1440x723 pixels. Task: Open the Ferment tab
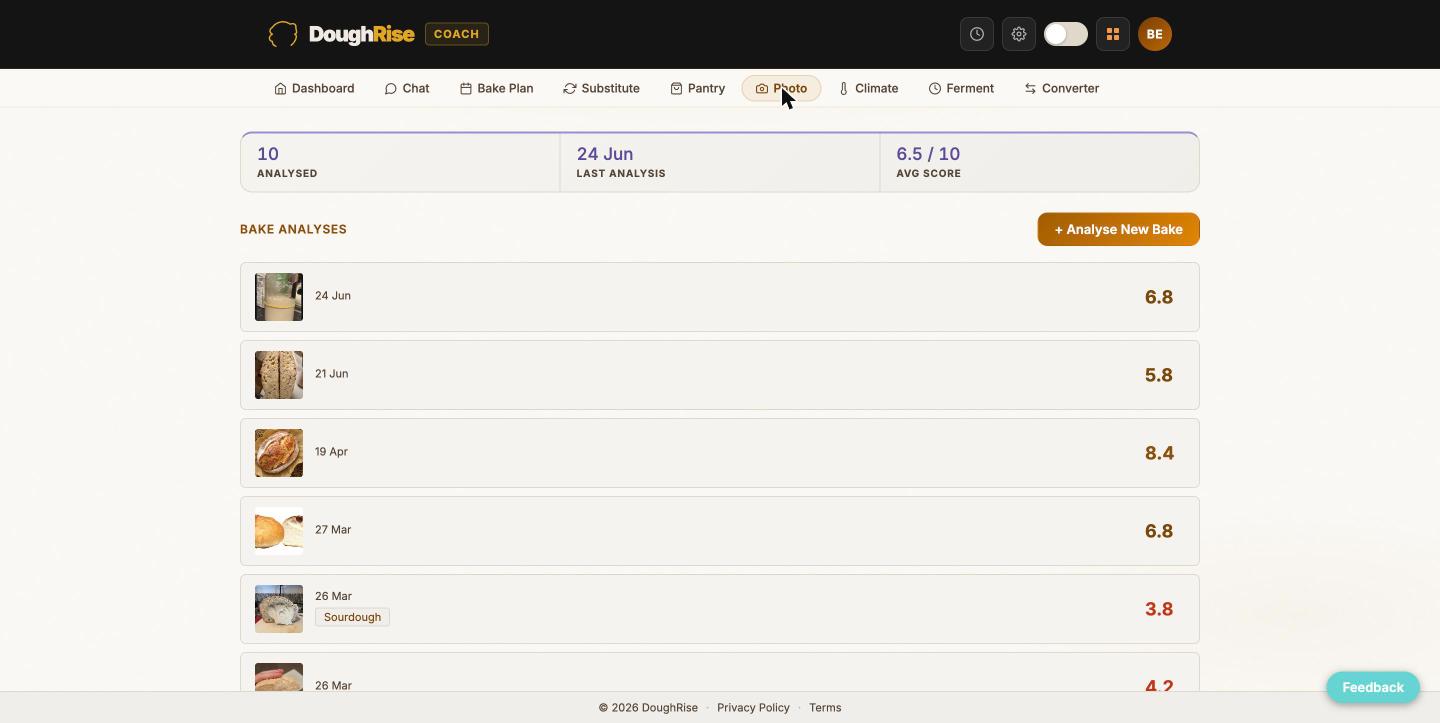tap(961, 88)
